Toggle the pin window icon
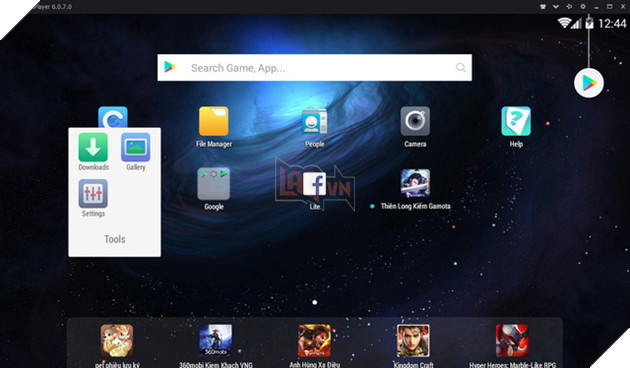This screenshot has width=630, height=368. [569, 6]
